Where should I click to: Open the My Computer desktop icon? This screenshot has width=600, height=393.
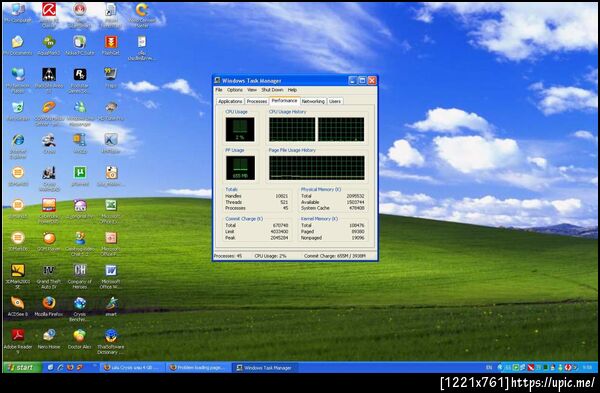coord(18,13)
